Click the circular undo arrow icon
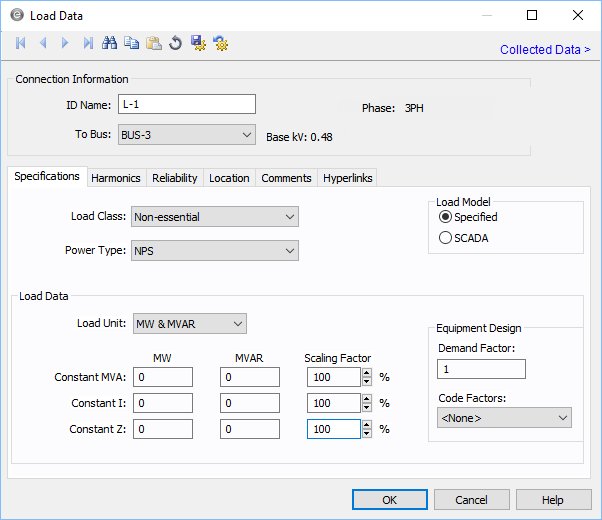 176,43
